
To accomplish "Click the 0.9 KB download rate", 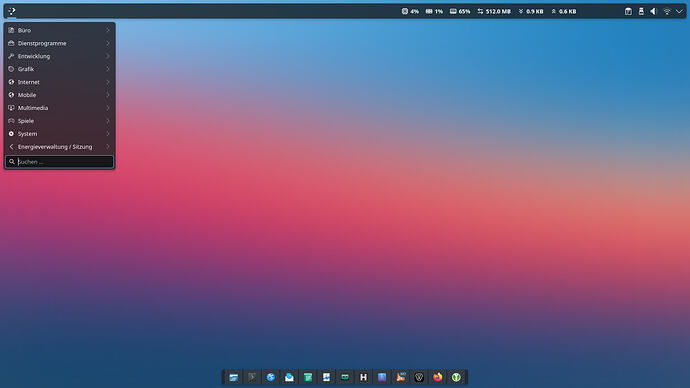I will click(x=531, y=11).
